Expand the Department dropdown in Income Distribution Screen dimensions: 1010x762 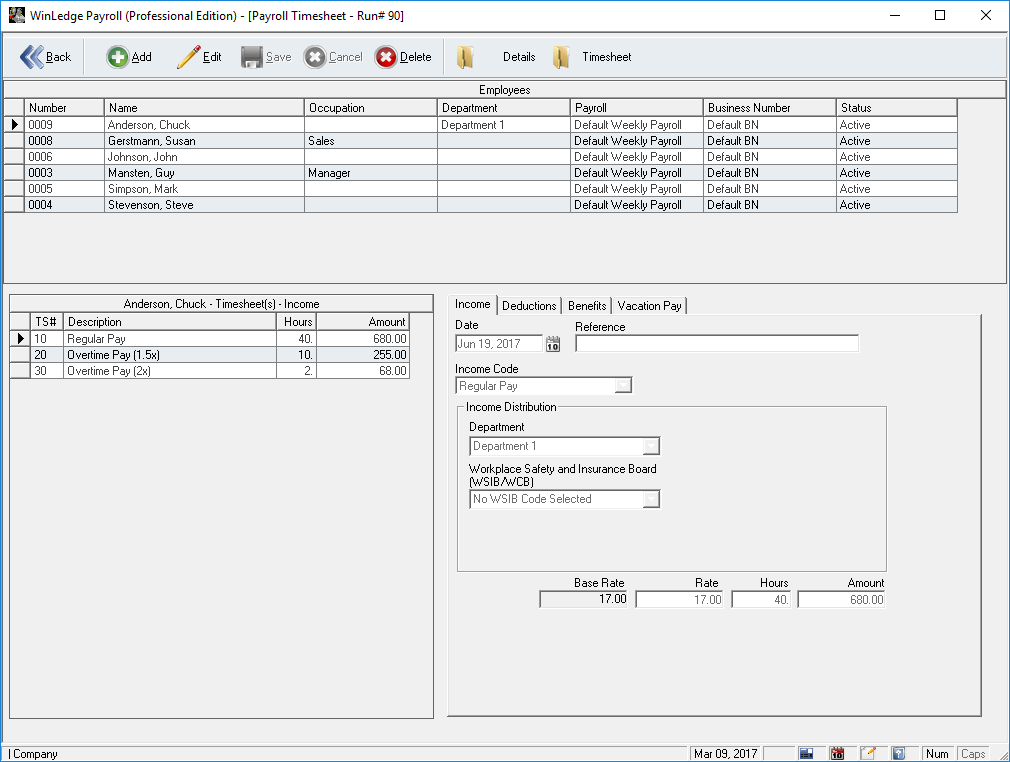point(651,447)
